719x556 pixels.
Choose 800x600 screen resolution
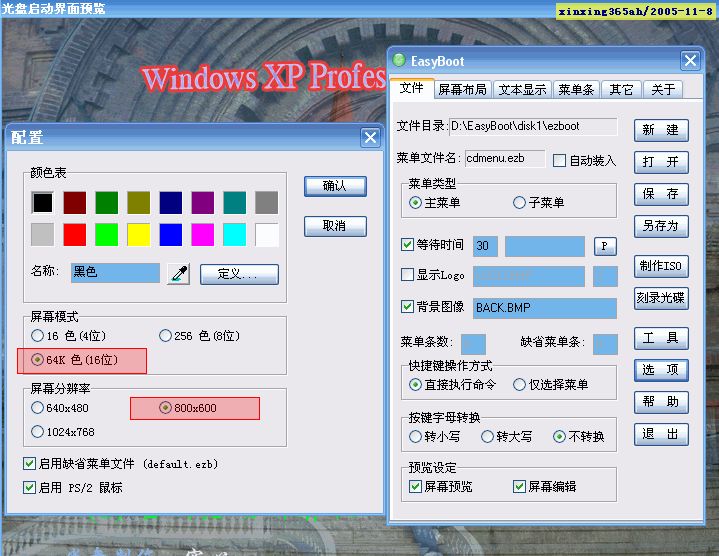pos(188,408)
